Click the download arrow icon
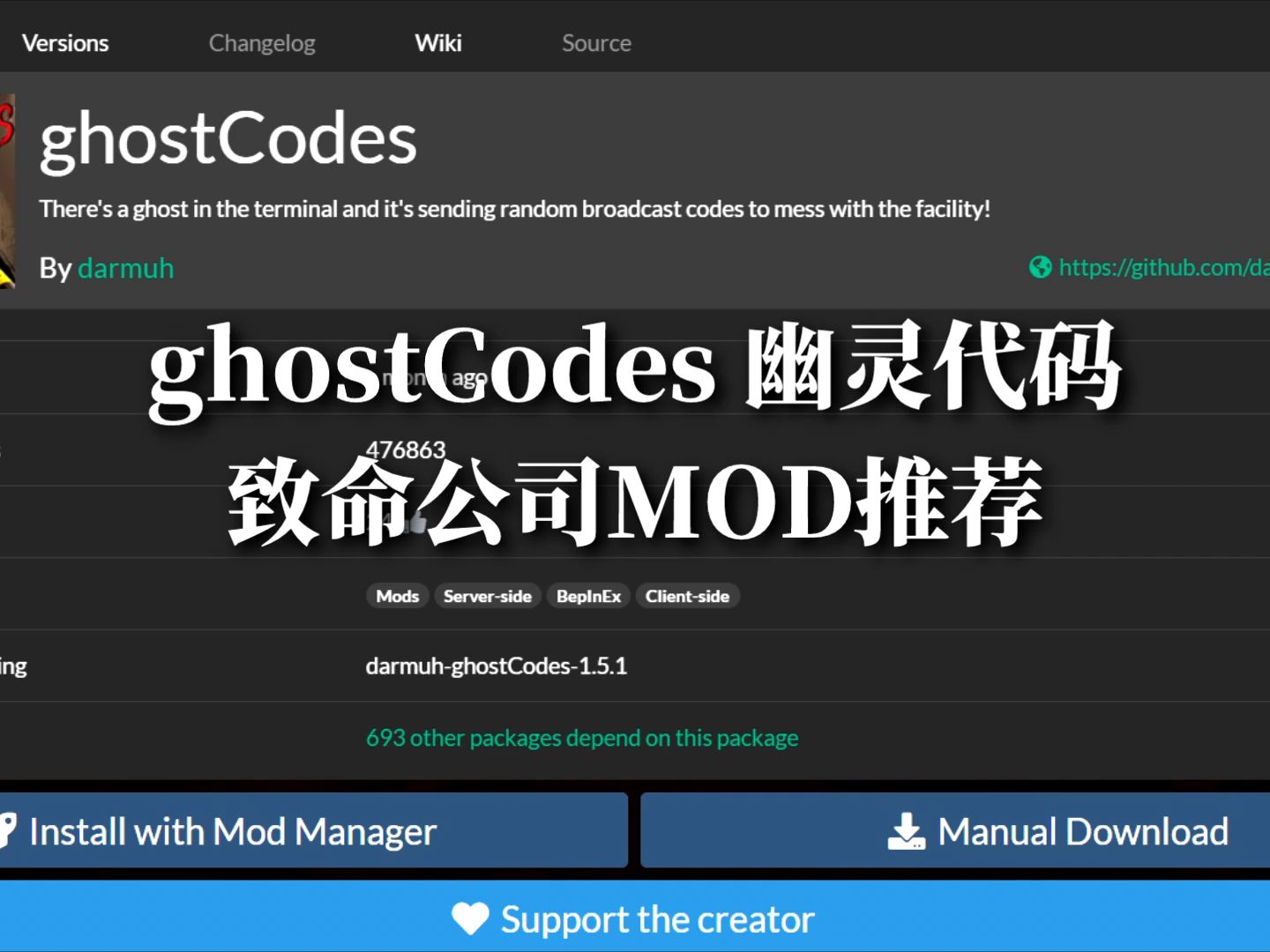This screenshot has width=1270, height=952. click(906, 831)
